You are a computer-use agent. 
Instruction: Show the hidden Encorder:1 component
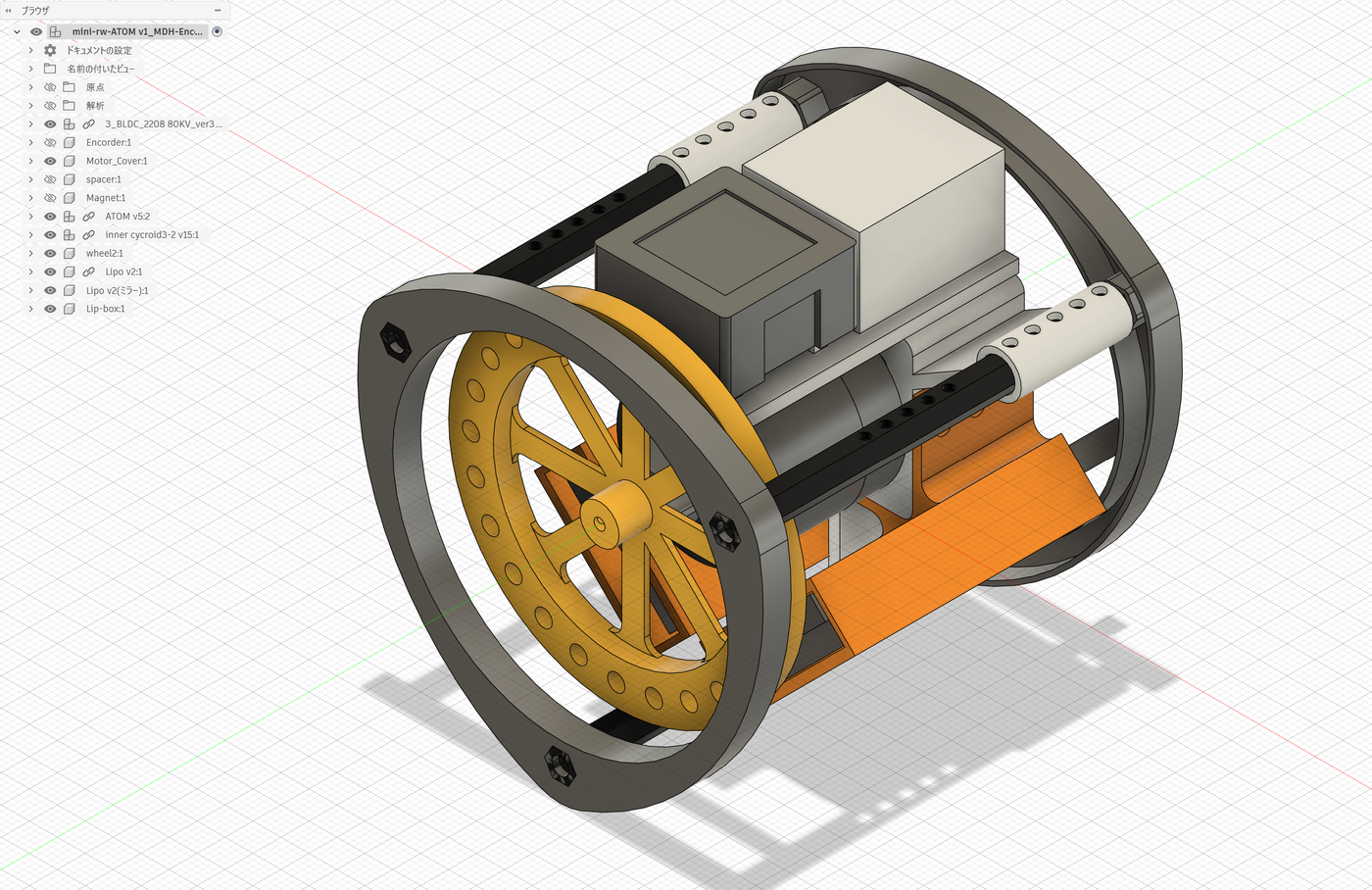pos(50,142)
